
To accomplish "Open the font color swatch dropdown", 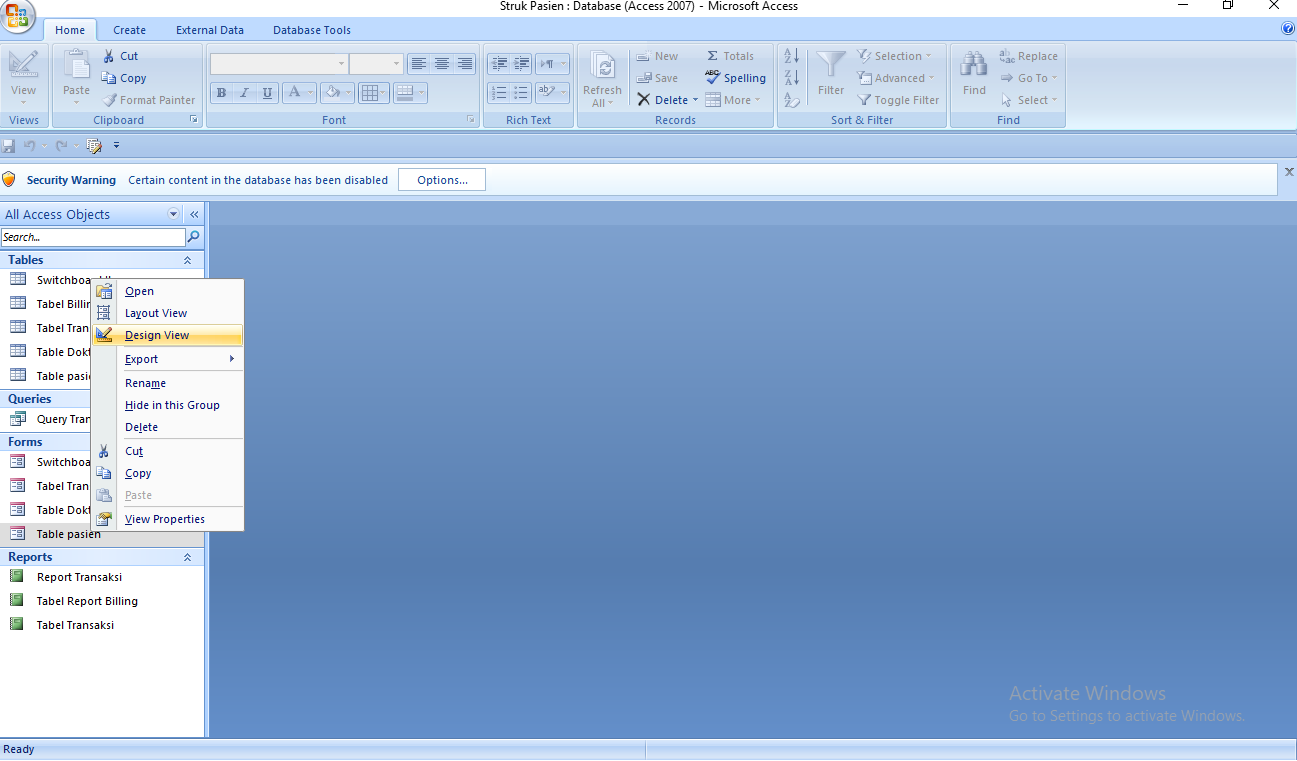I will (308, 92).
